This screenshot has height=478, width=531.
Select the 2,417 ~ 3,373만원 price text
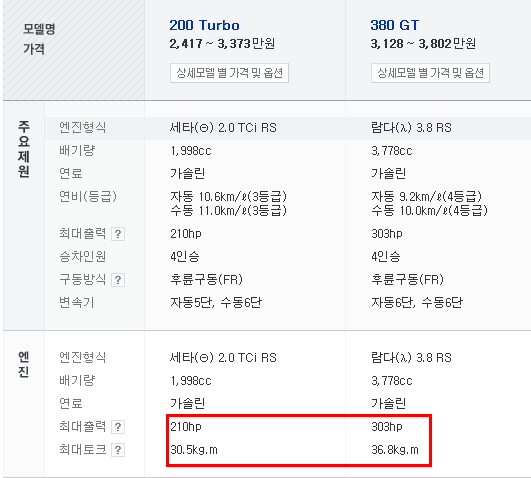222,44
